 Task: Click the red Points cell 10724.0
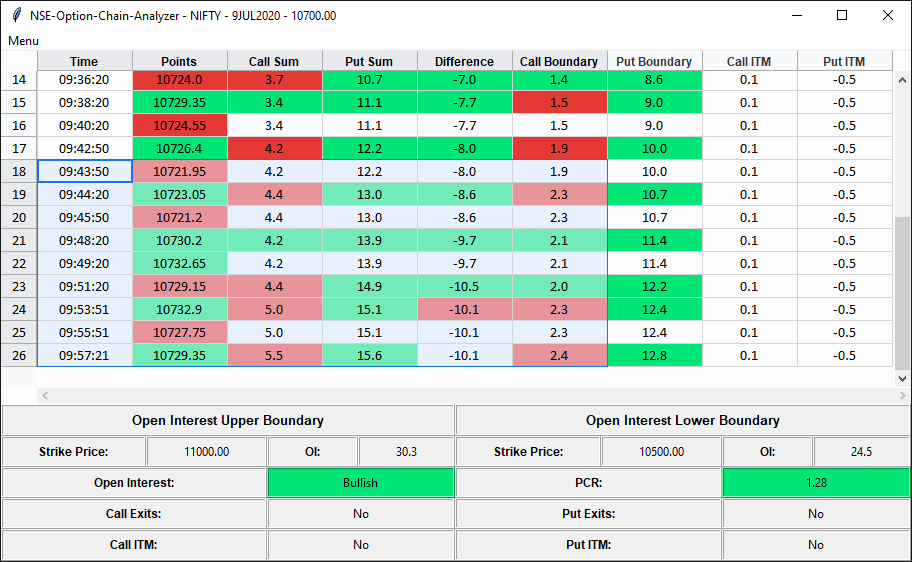pos(180,80)
